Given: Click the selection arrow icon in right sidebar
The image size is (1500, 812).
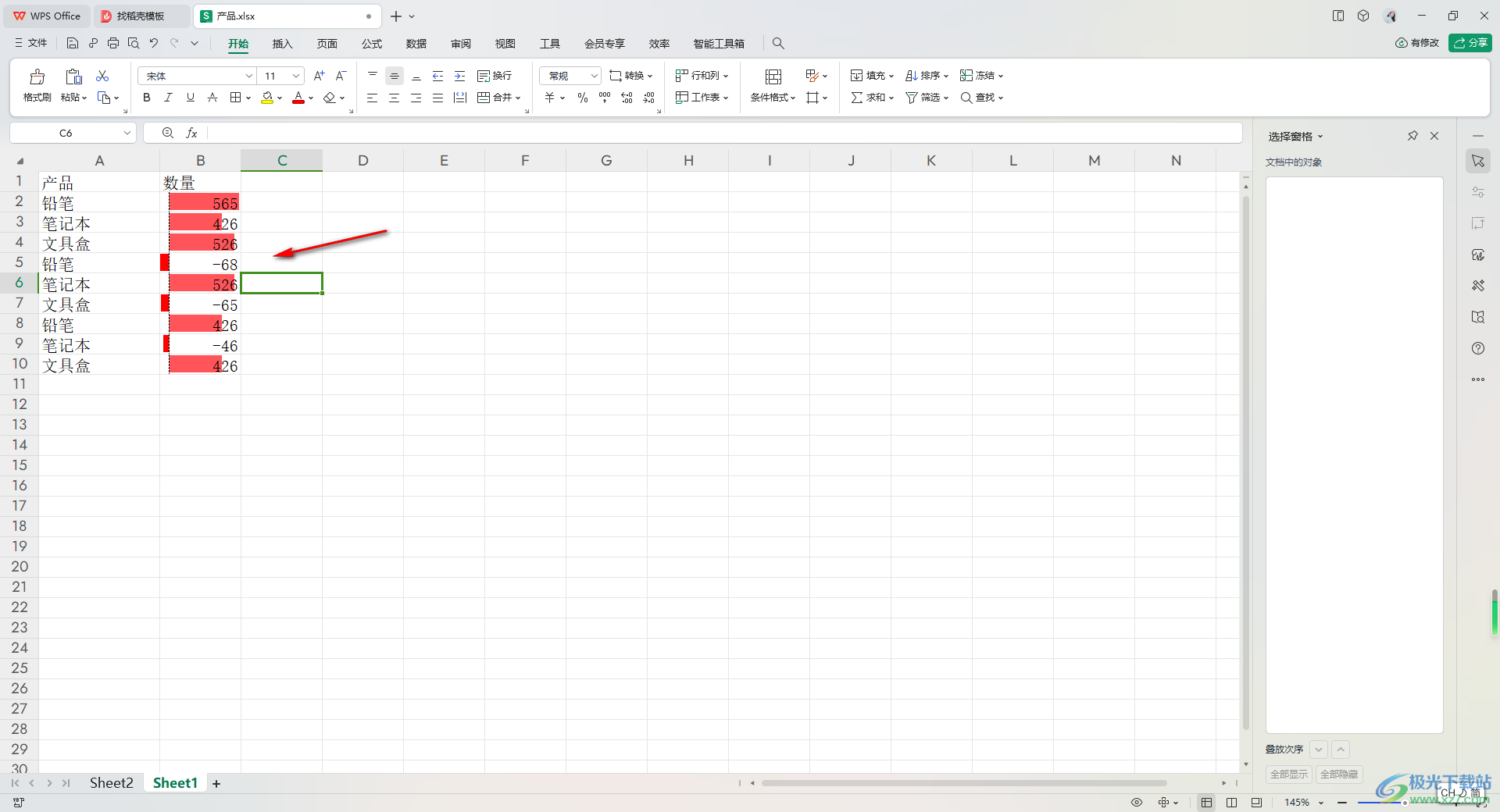Looking at the screenshot, I should (1478, 161).
